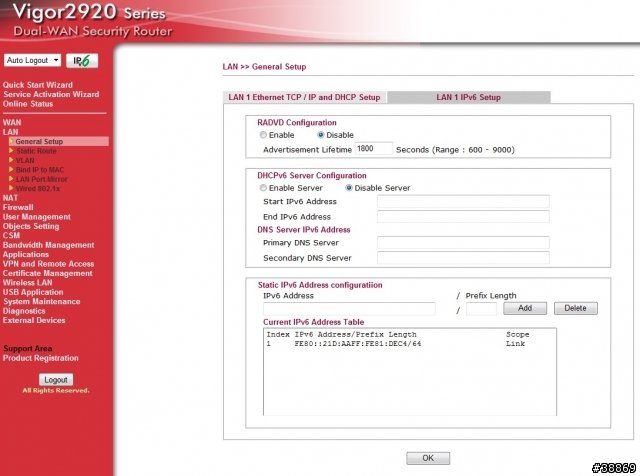
Task: Expand the CSM menu
Action: pyautogui.click(x=11, y=236)
